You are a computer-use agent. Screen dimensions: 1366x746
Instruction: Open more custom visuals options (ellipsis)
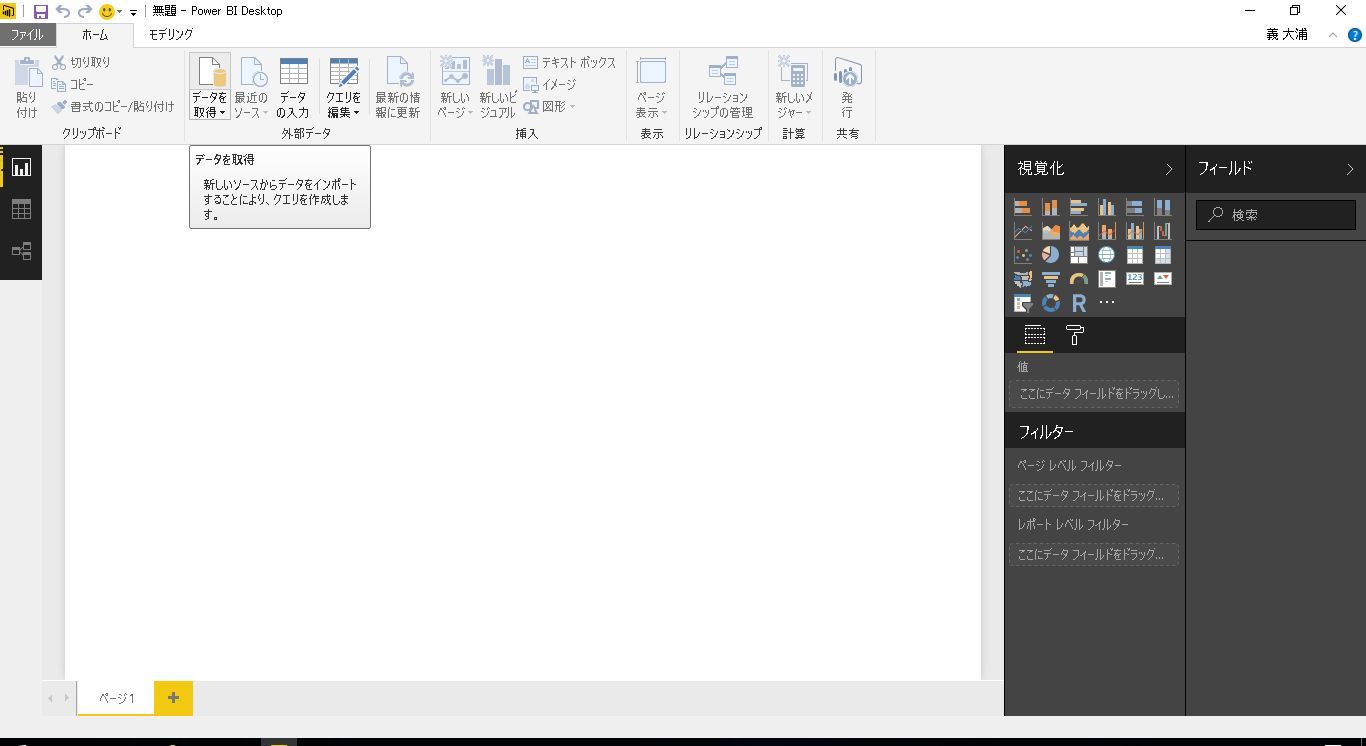(x=1106, y=303)
